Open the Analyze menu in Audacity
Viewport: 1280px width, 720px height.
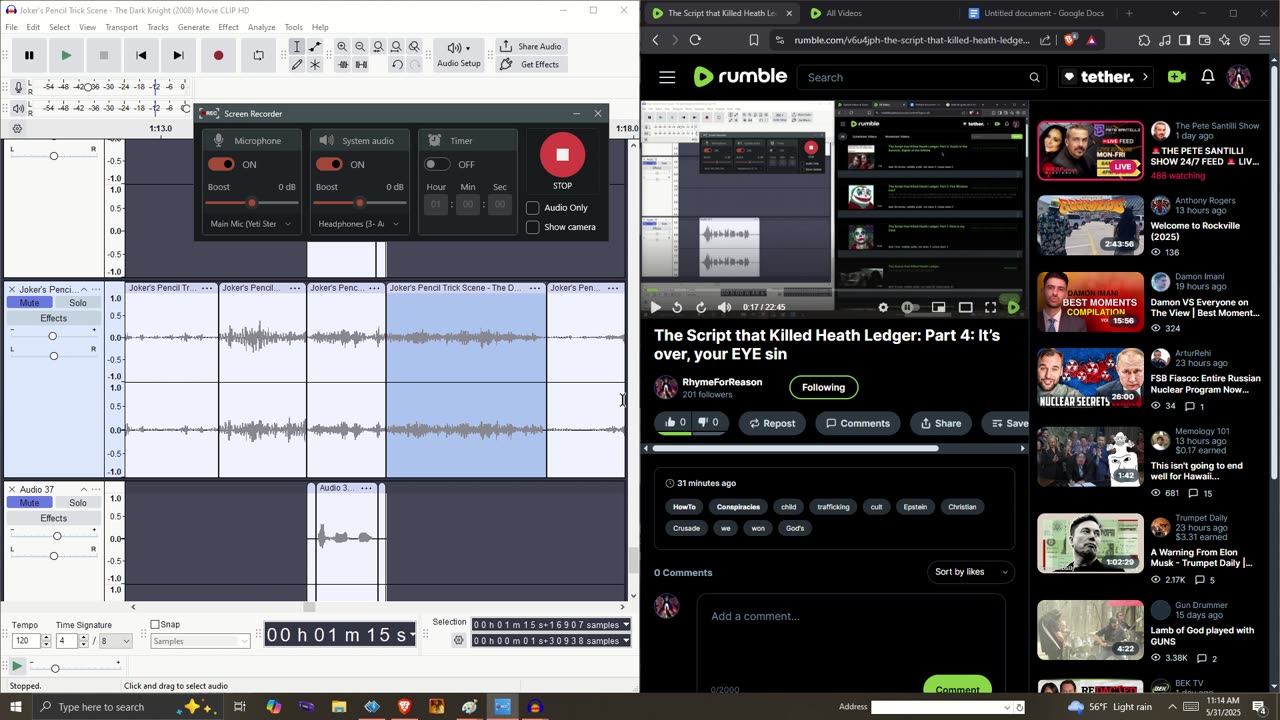point(261,27)
